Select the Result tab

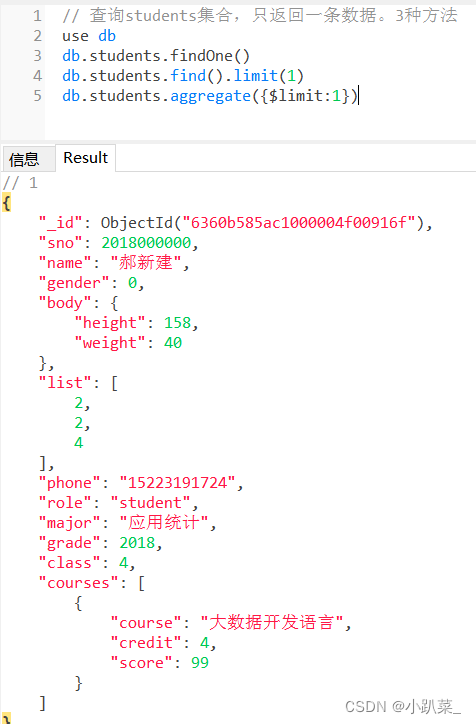click(x=85, y=158)
